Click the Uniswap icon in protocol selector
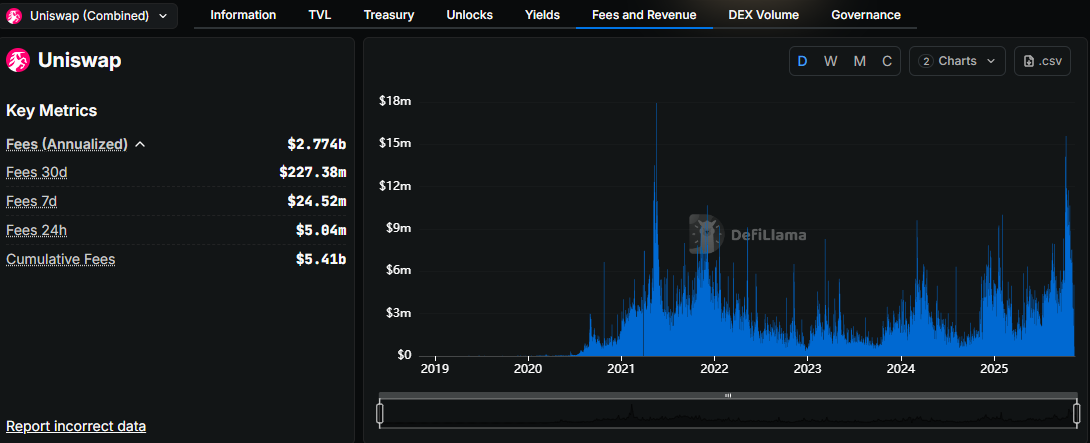The width and height of the screenshot is (1090, 443). 15,16
